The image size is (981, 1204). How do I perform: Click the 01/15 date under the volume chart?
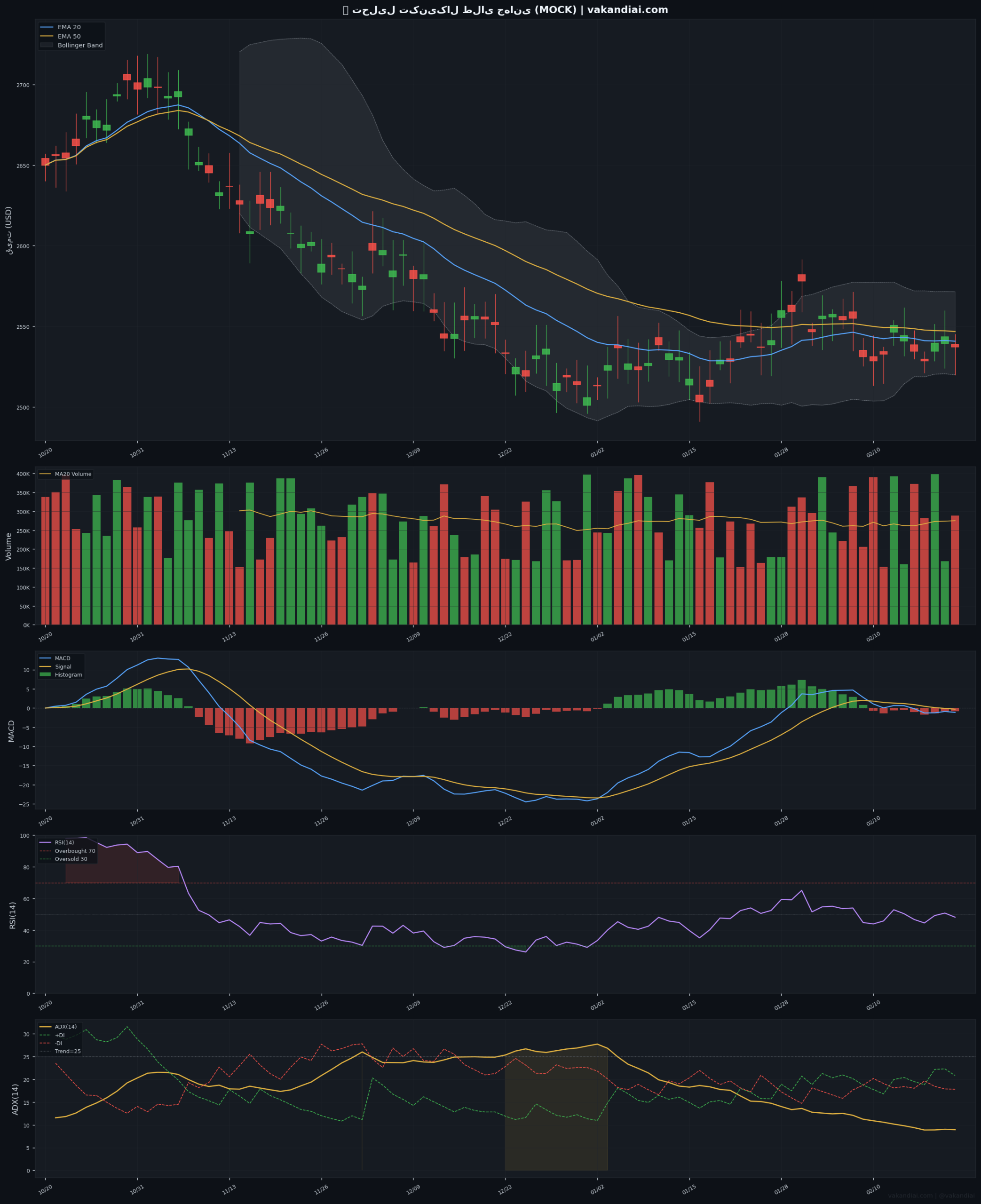click(689, 637)
